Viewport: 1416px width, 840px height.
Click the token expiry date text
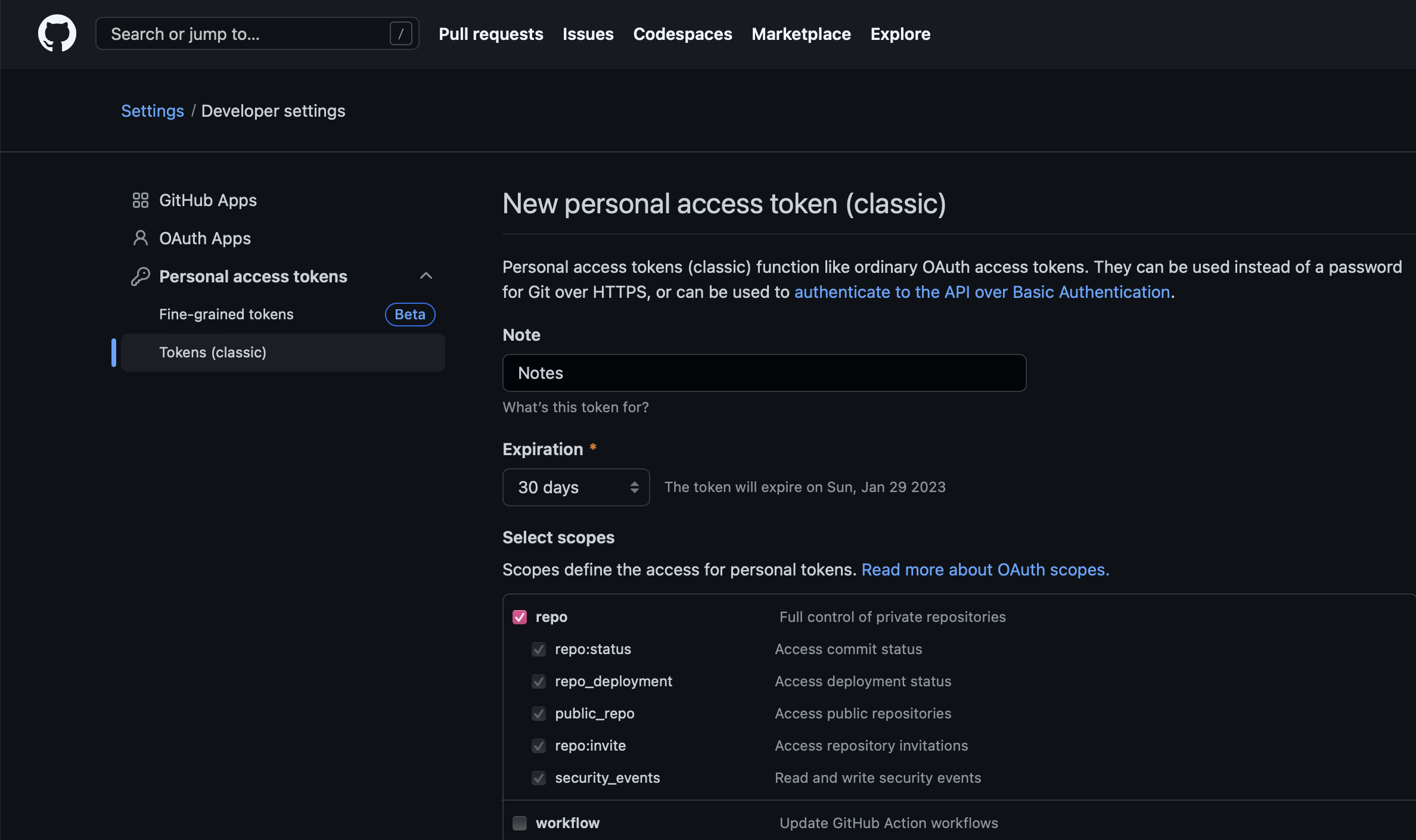(805, 487)
